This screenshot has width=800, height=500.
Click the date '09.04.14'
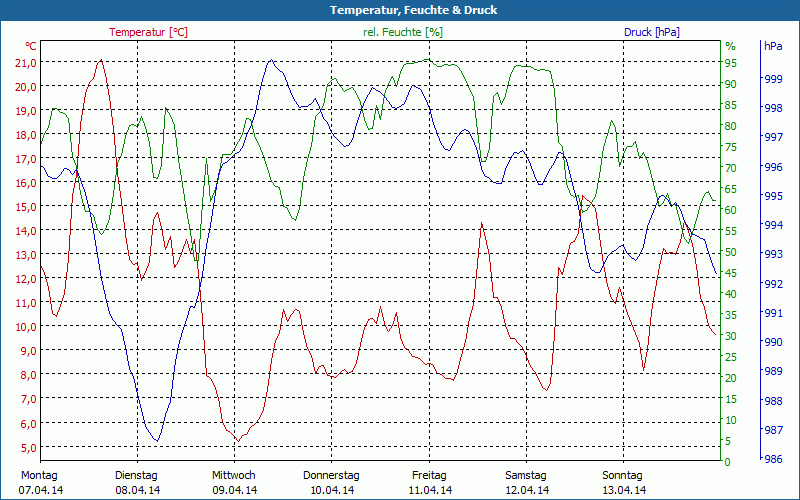point(235,490)
